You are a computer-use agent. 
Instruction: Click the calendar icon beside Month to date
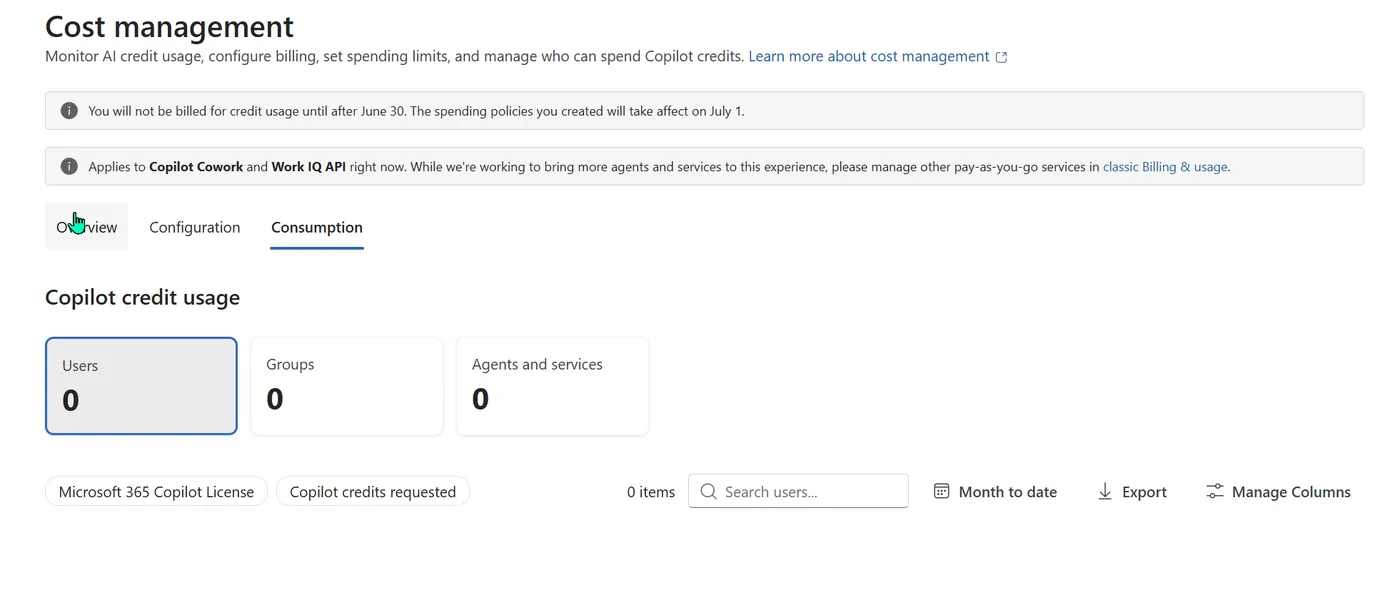pyautogui.click(x=941, y=491)
